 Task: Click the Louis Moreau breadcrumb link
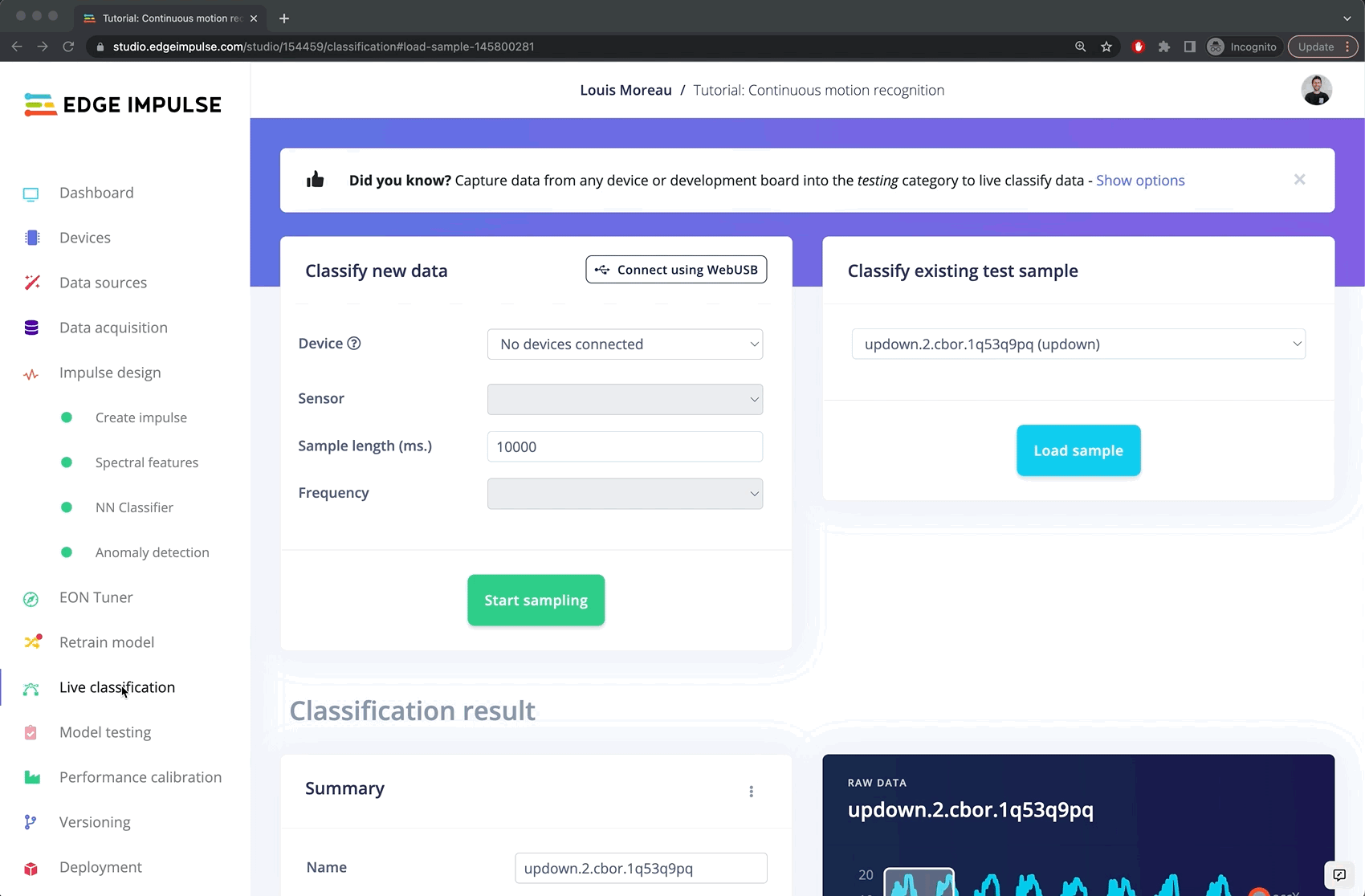(x=625, y=90)
